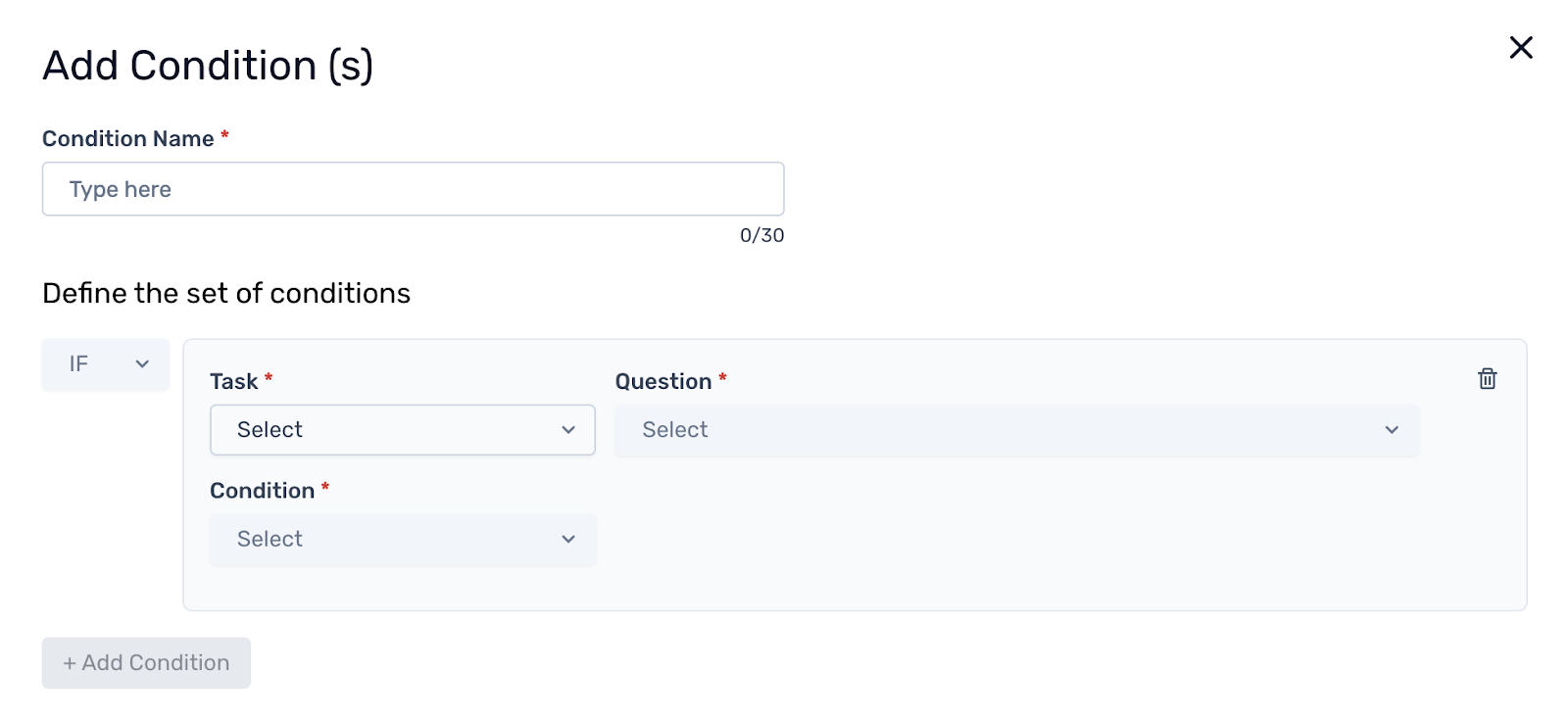Open the IF logic operator dropdown
This screenshot has width=1568, height=720.
coord(105,364)
